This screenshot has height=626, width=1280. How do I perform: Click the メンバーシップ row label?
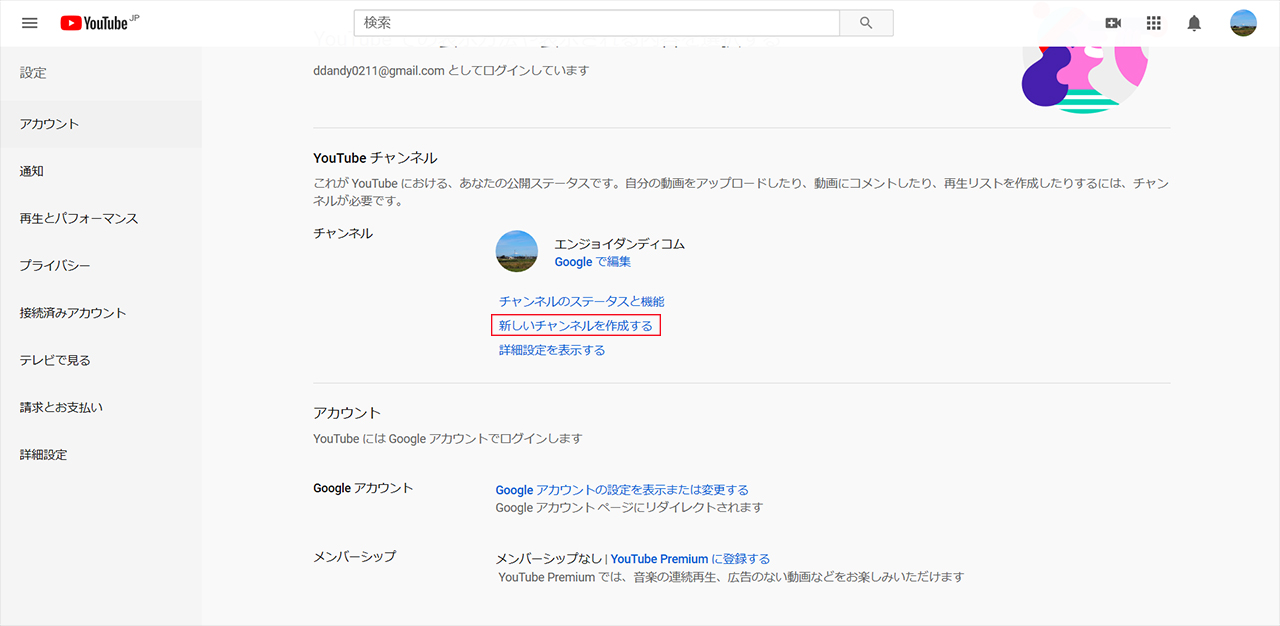pyautogui.click(x=354, y=556)
